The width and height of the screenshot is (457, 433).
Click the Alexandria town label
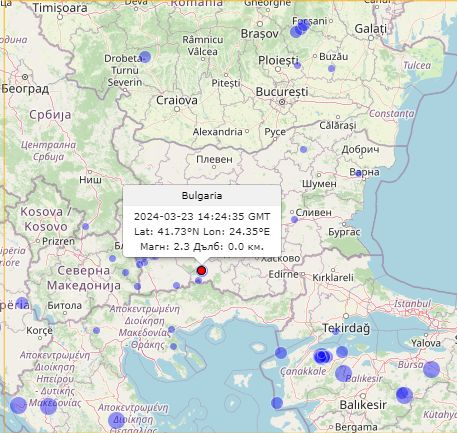coord(217,132)
